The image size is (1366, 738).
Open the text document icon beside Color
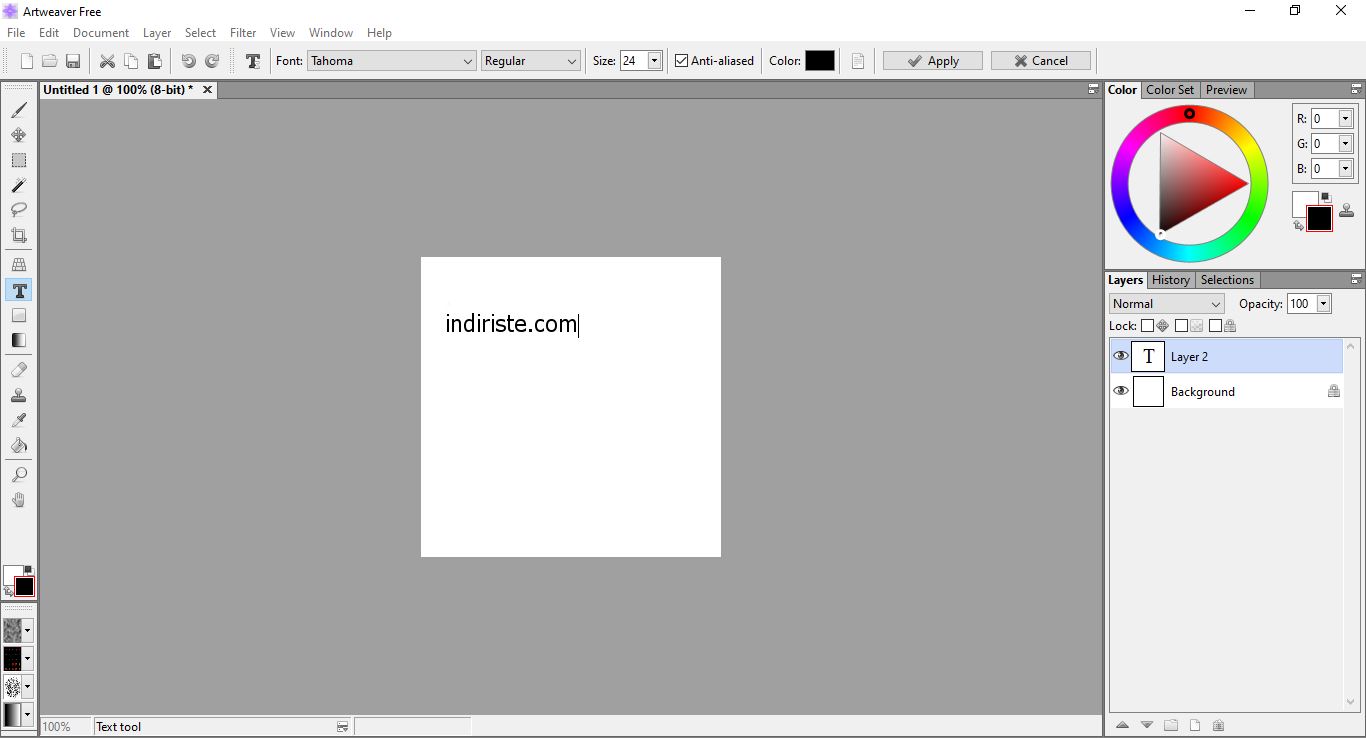(x=858, y=61)
